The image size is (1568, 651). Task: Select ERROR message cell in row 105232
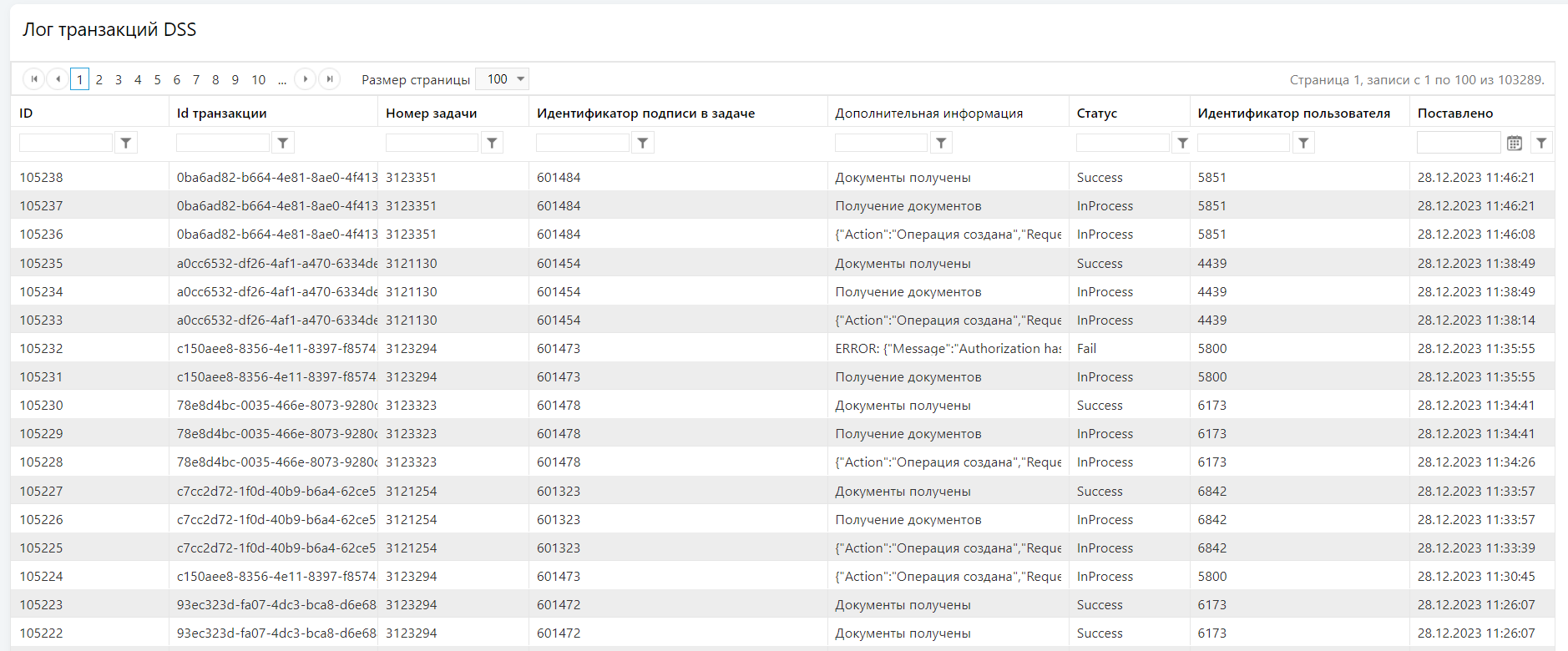[948, 348]
